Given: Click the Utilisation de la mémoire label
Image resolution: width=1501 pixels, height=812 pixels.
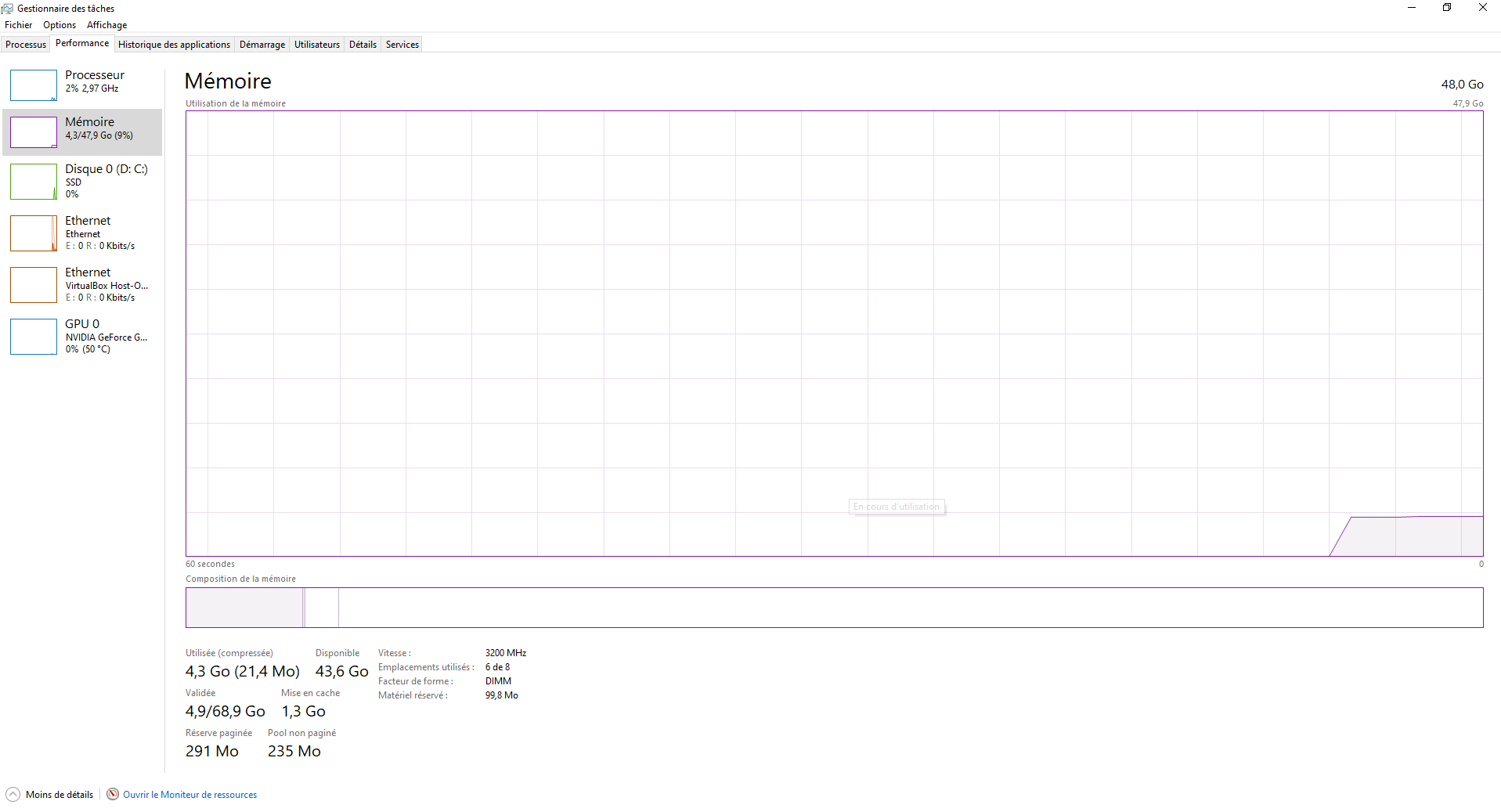Looking at the screenshot, I should (236, 103).
